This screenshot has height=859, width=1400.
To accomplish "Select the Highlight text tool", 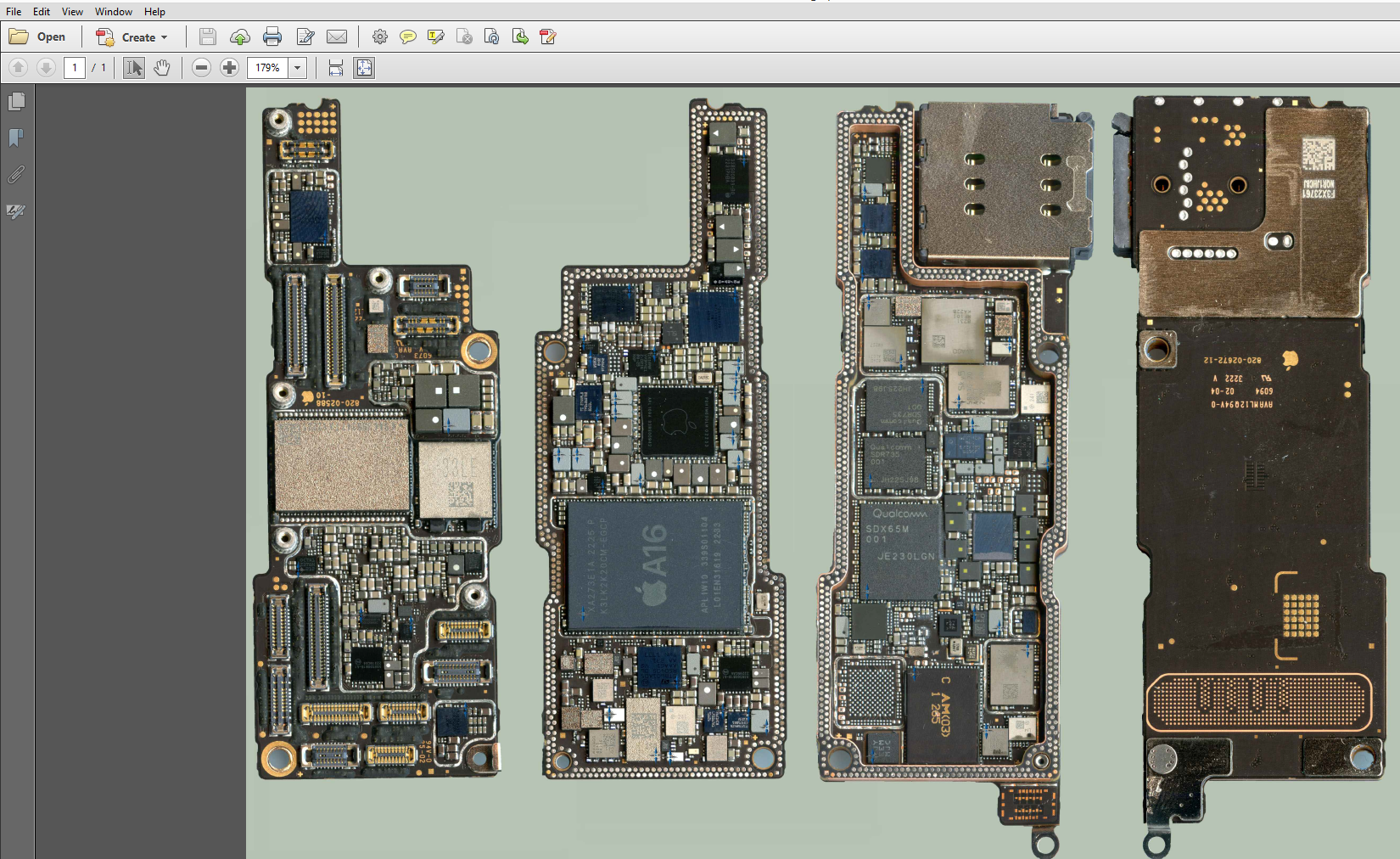I will (x=436, y=36).
